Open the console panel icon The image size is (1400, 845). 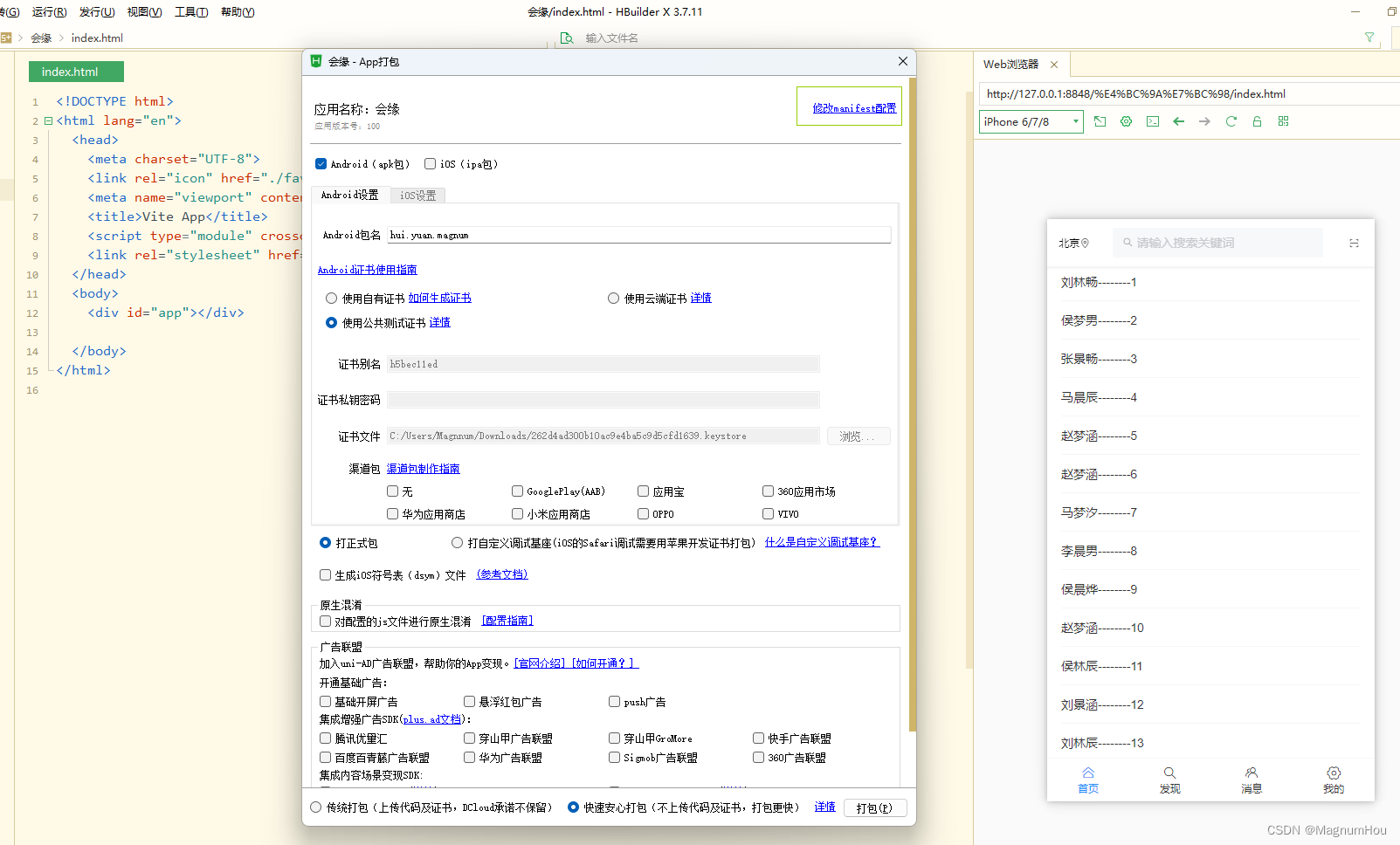pyautogui.click(x=1152, y=121)
